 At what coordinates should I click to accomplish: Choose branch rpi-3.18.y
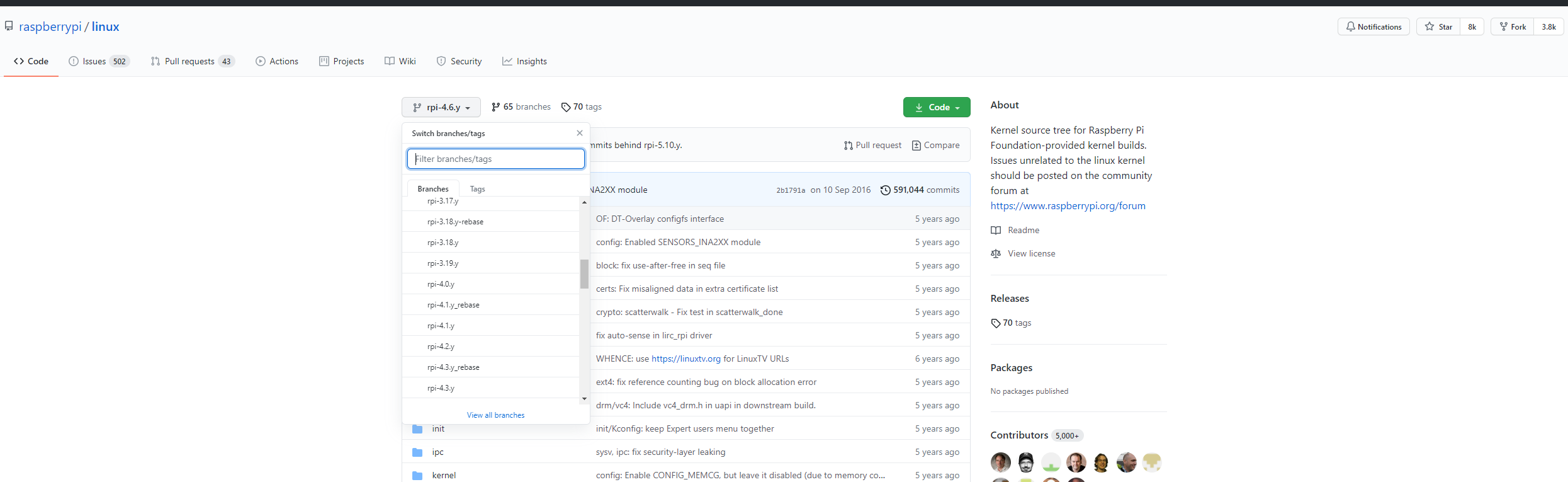point(491,243)
